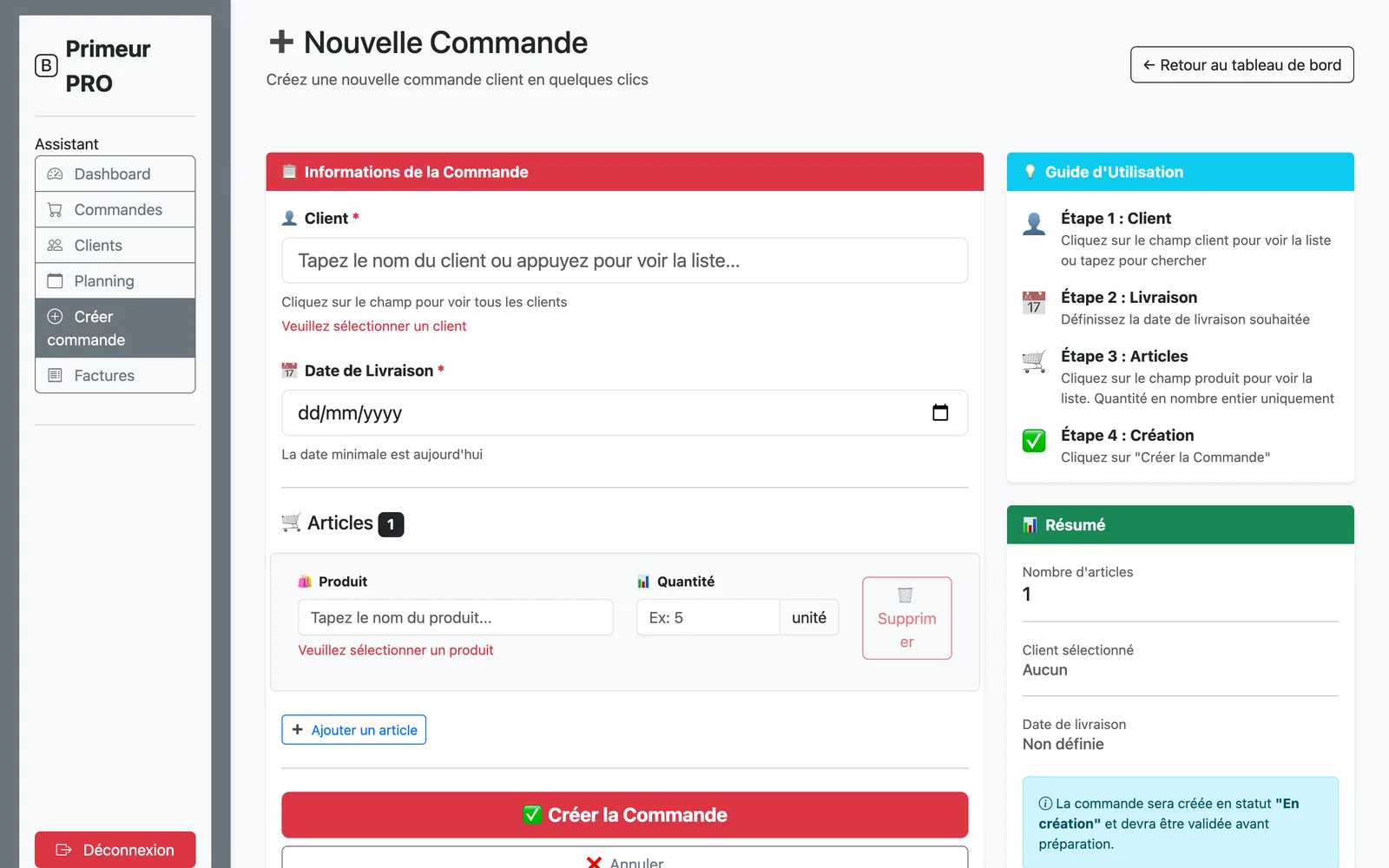Click the Commandes cart icon in sidebar

(x=55, y=209)
